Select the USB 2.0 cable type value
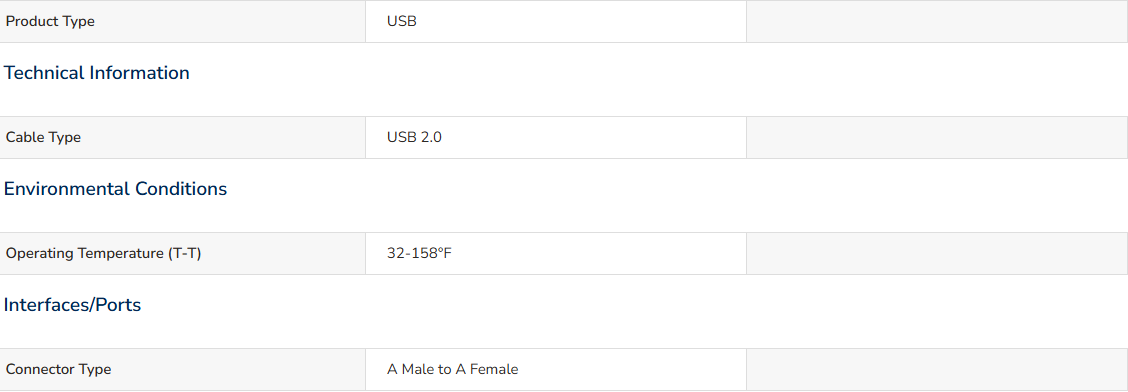The image size is (1128, 392). [414, 137]
